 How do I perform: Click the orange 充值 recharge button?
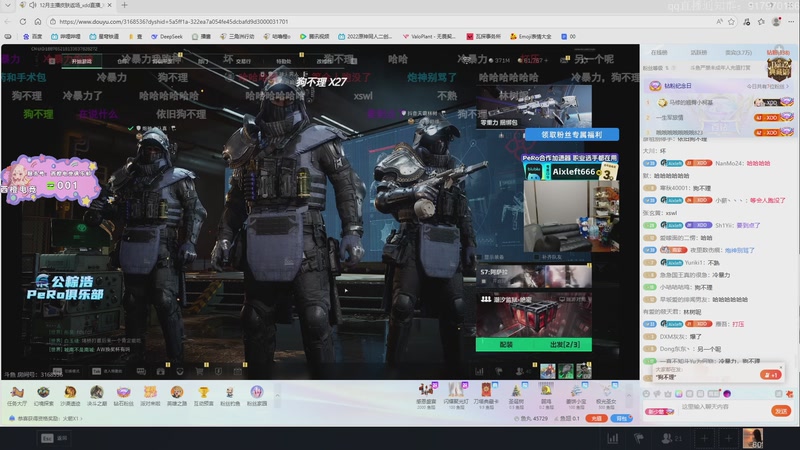coord(596,418)
